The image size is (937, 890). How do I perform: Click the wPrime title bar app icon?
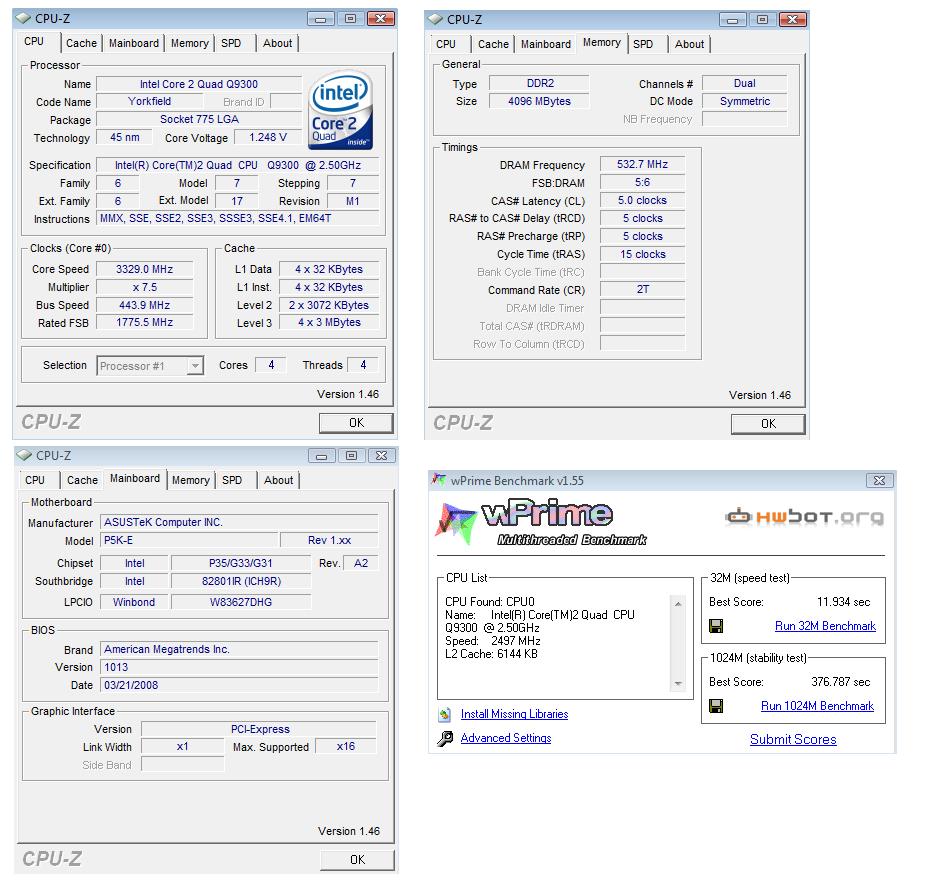click(x=439, y=480)
